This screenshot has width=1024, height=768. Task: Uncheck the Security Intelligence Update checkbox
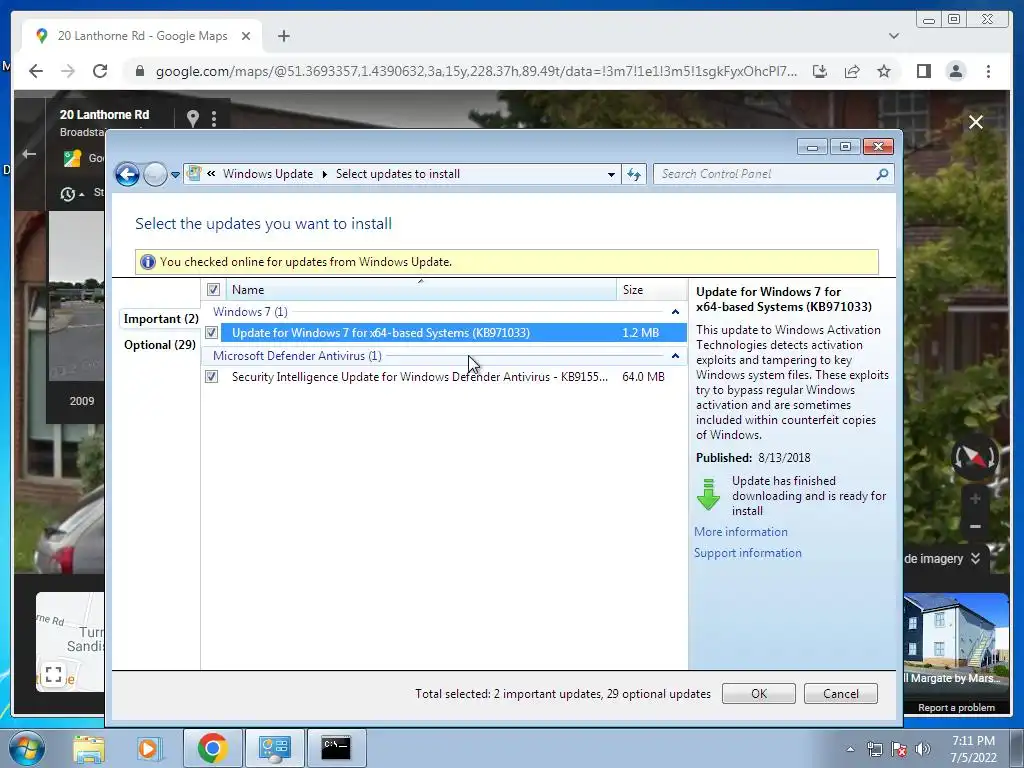tap(212, 377)
